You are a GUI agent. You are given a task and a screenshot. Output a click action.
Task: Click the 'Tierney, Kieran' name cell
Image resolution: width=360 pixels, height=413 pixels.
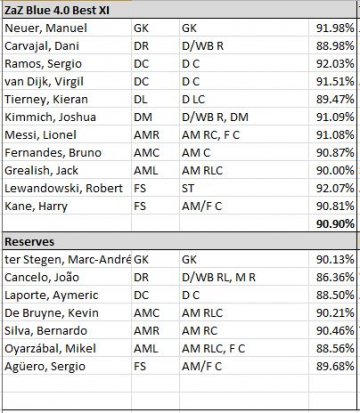click(x=67, y=99)
